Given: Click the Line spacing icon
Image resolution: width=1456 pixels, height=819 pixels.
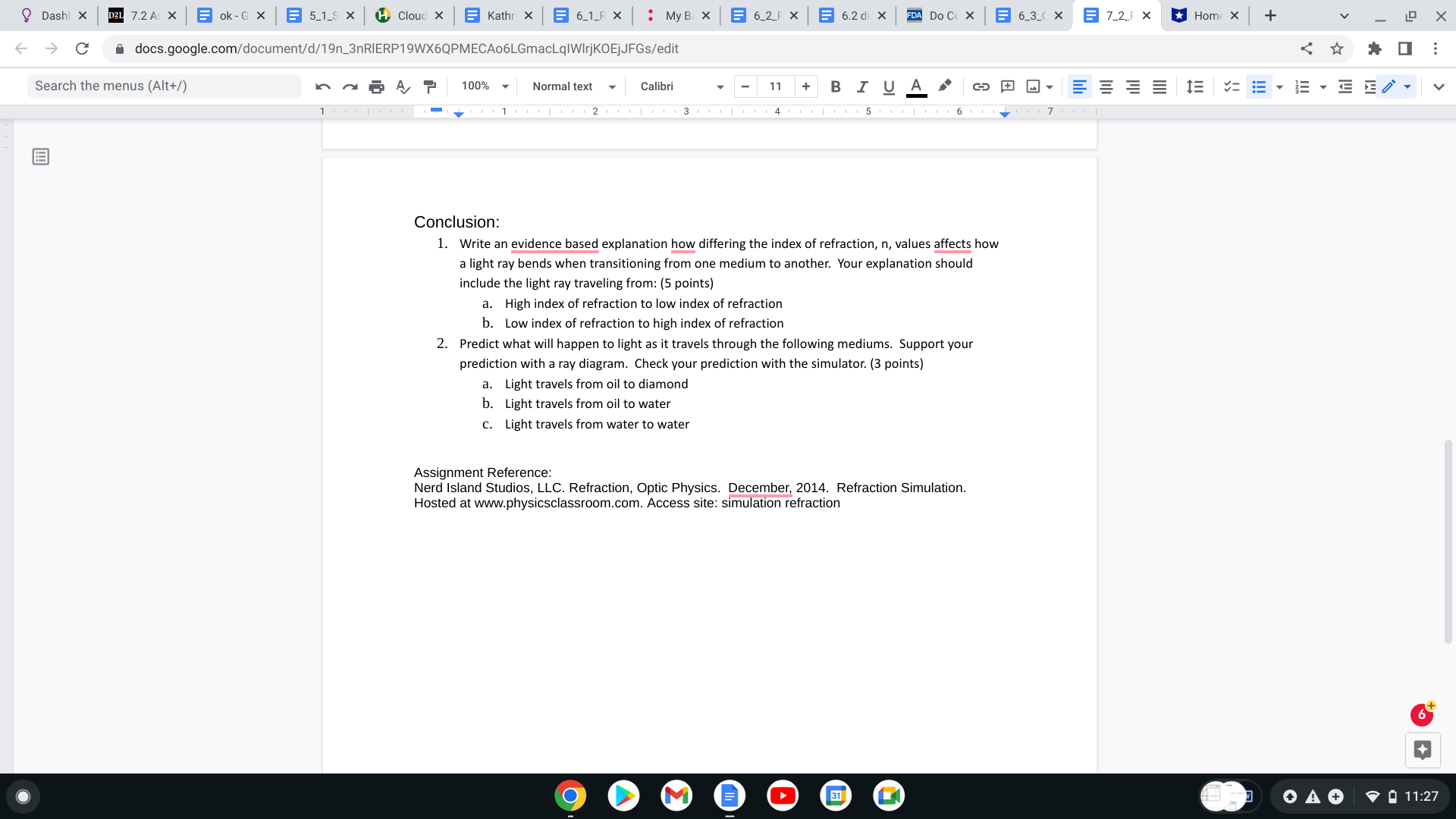Looking at the screenshot, I should [1194, 86].
